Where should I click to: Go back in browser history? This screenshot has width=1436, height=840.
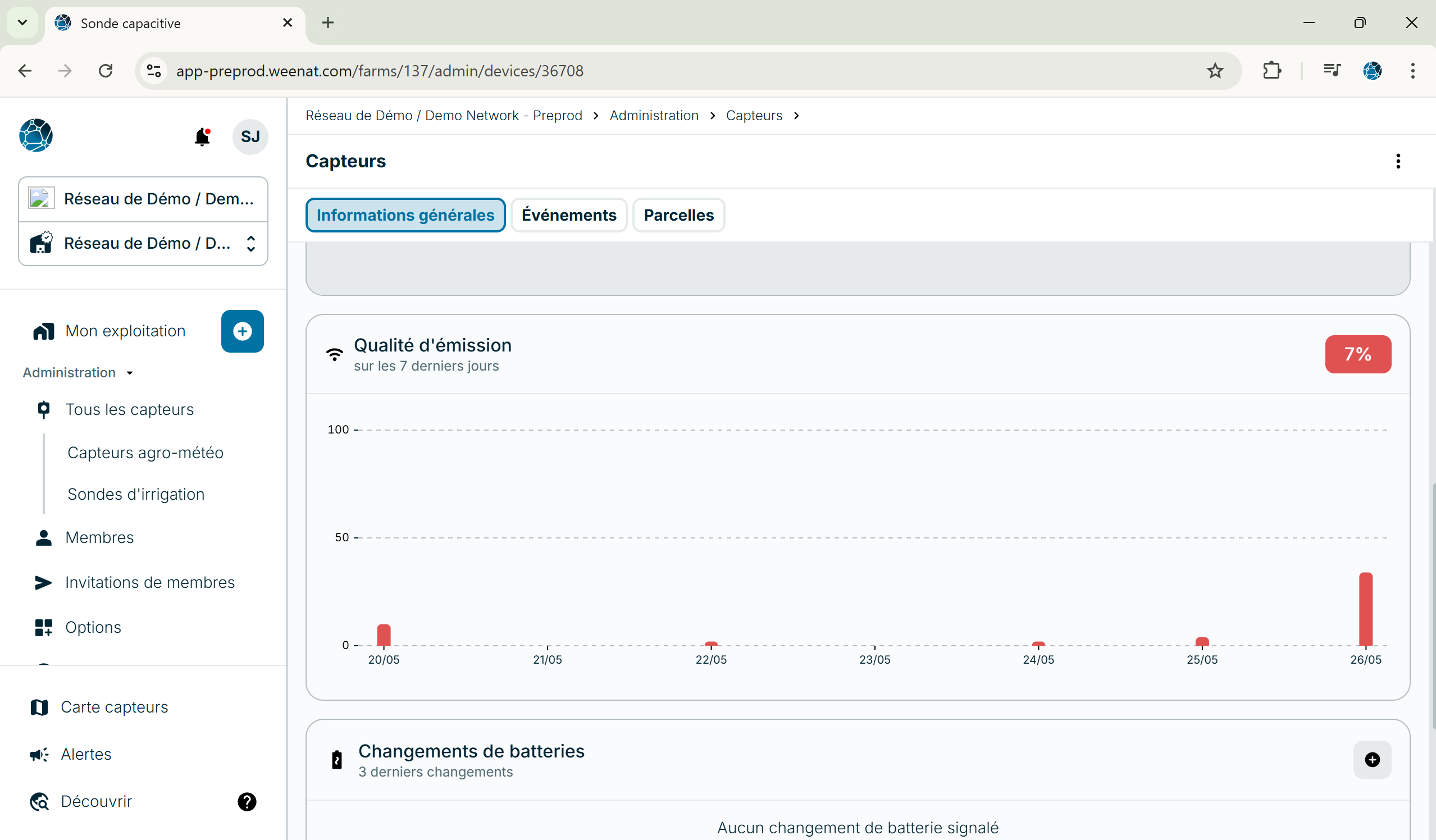[x=25, y=71]
